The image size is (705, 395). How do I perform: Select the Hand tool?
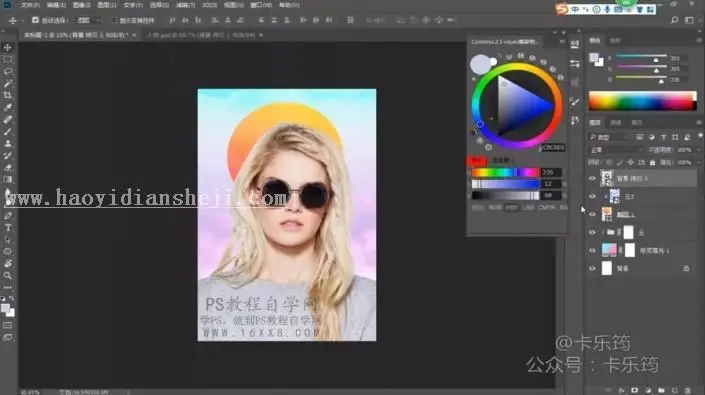[x=8, y=264]
